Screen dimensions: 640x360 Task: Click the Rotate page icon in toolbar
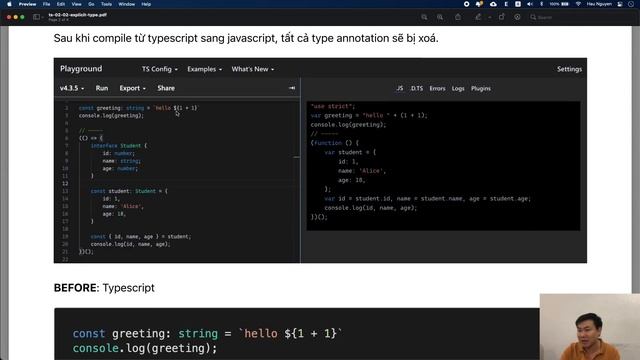pos(502,17)
